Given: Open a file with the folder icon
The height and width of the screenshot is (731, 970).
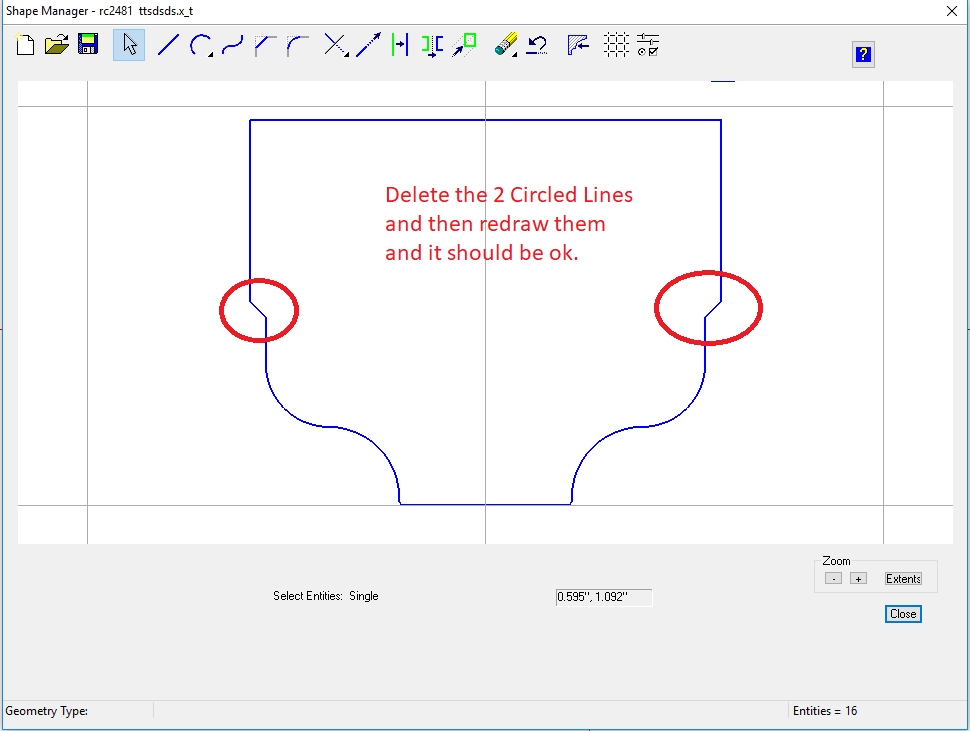Looking at the screenshot, I should coord(57,45).
